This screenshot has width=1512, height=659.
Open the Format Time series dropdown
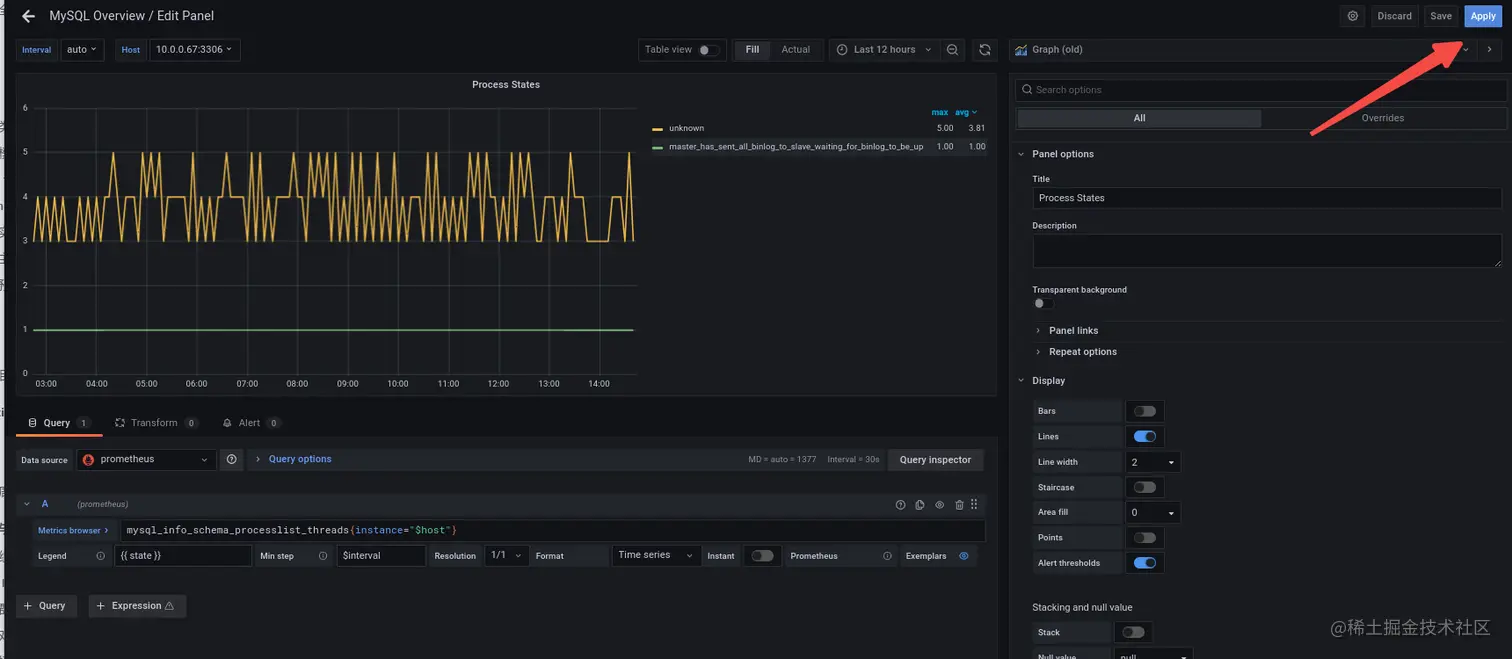click(655, 556)
